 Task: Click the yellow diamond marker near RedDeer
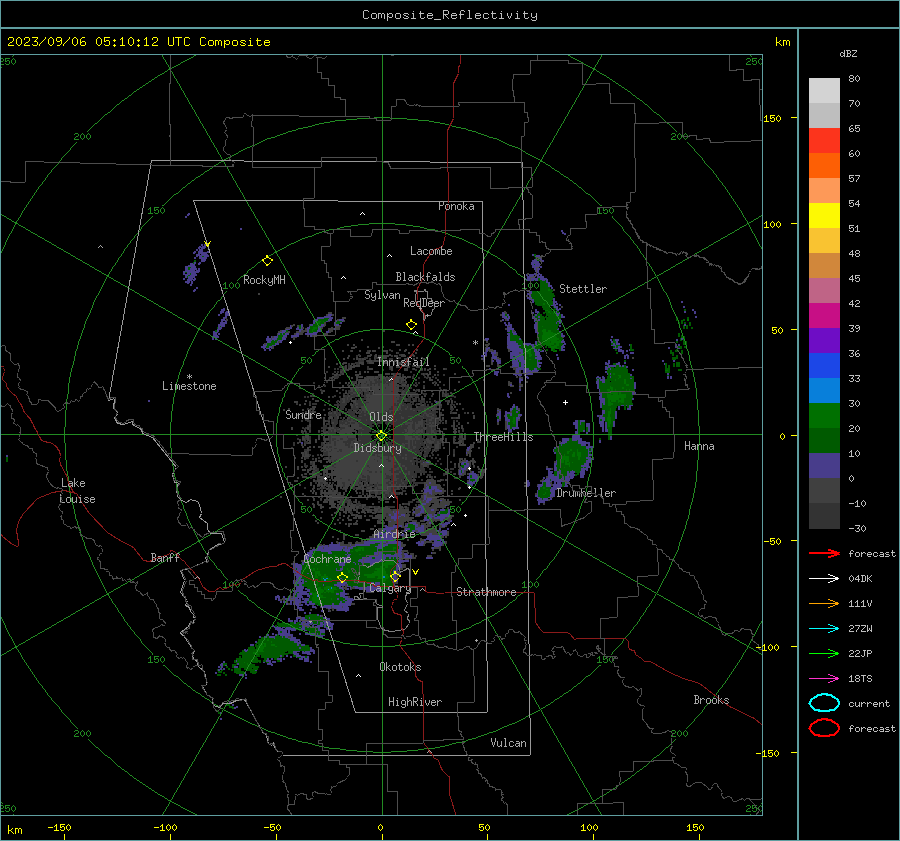point(411,325)
